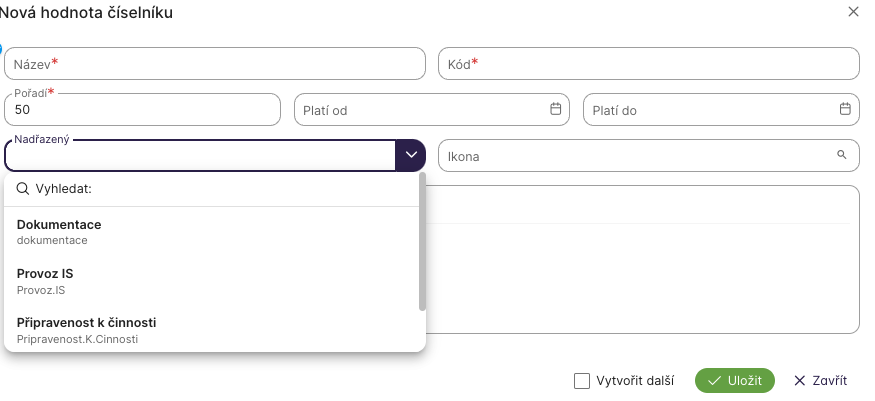Focus the Název text field
This screenshot has width=875, height=401.
point(215,63)
